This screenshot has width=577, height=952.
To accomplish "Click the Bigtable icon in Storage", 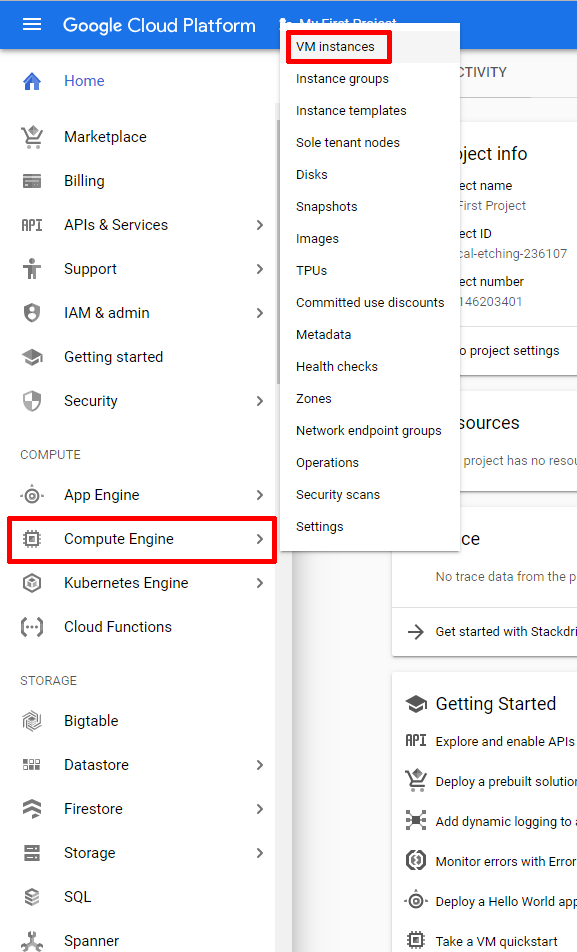I will coord(32,721).
